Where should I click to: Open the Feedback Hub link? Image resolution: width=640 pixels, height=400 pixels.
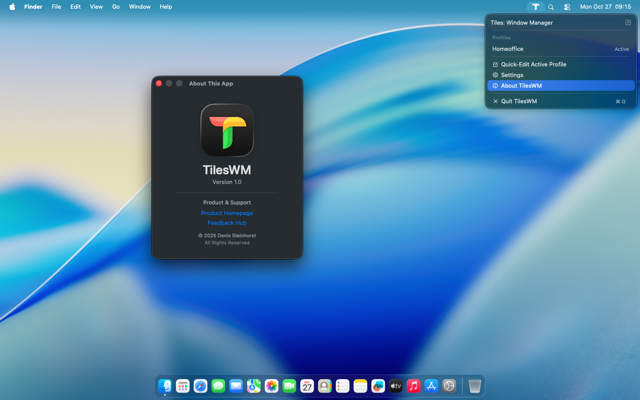tap(227, 223)
